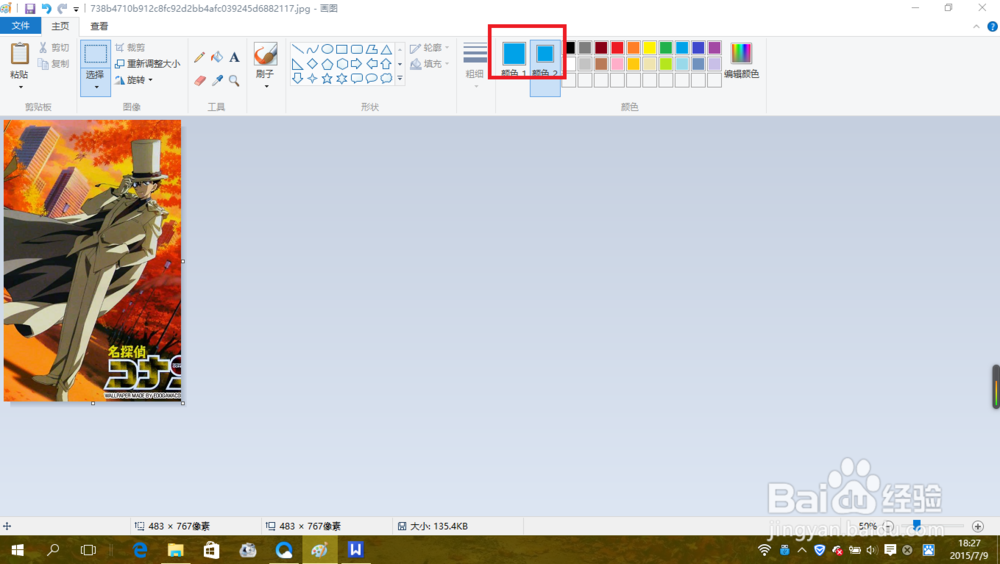Select the Text tool
The width and height of the screenshot is (1000, 564).
coord(234,57)
